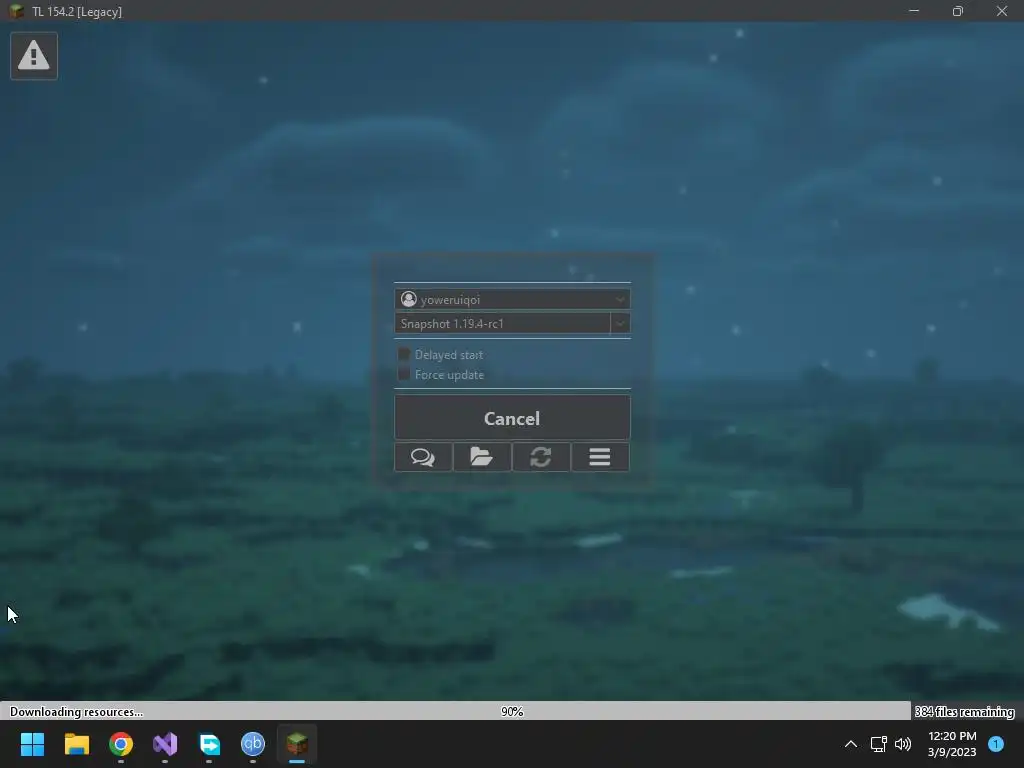Click the 384 files remaining label
1024x768 pixels.
pyautogui.click(x=965, y=711)
